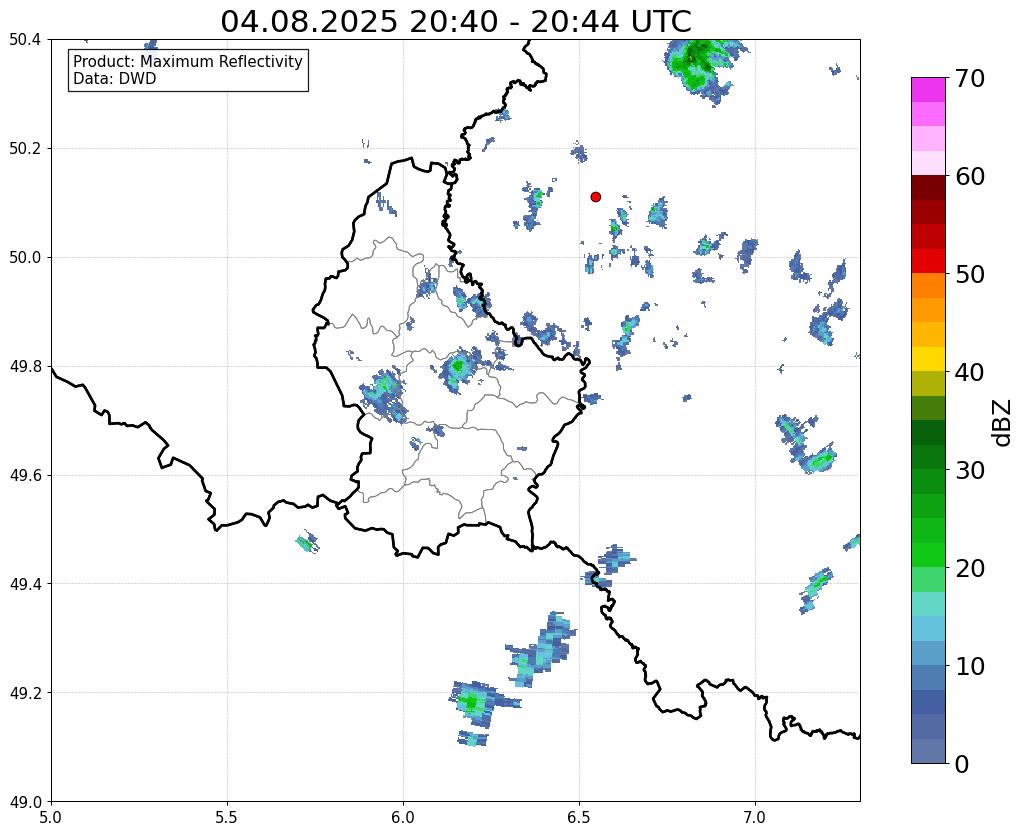This screenshot has width=1023, height=834.
Task: Click the latitude tick label 49.6
Action: pos(25,475)
